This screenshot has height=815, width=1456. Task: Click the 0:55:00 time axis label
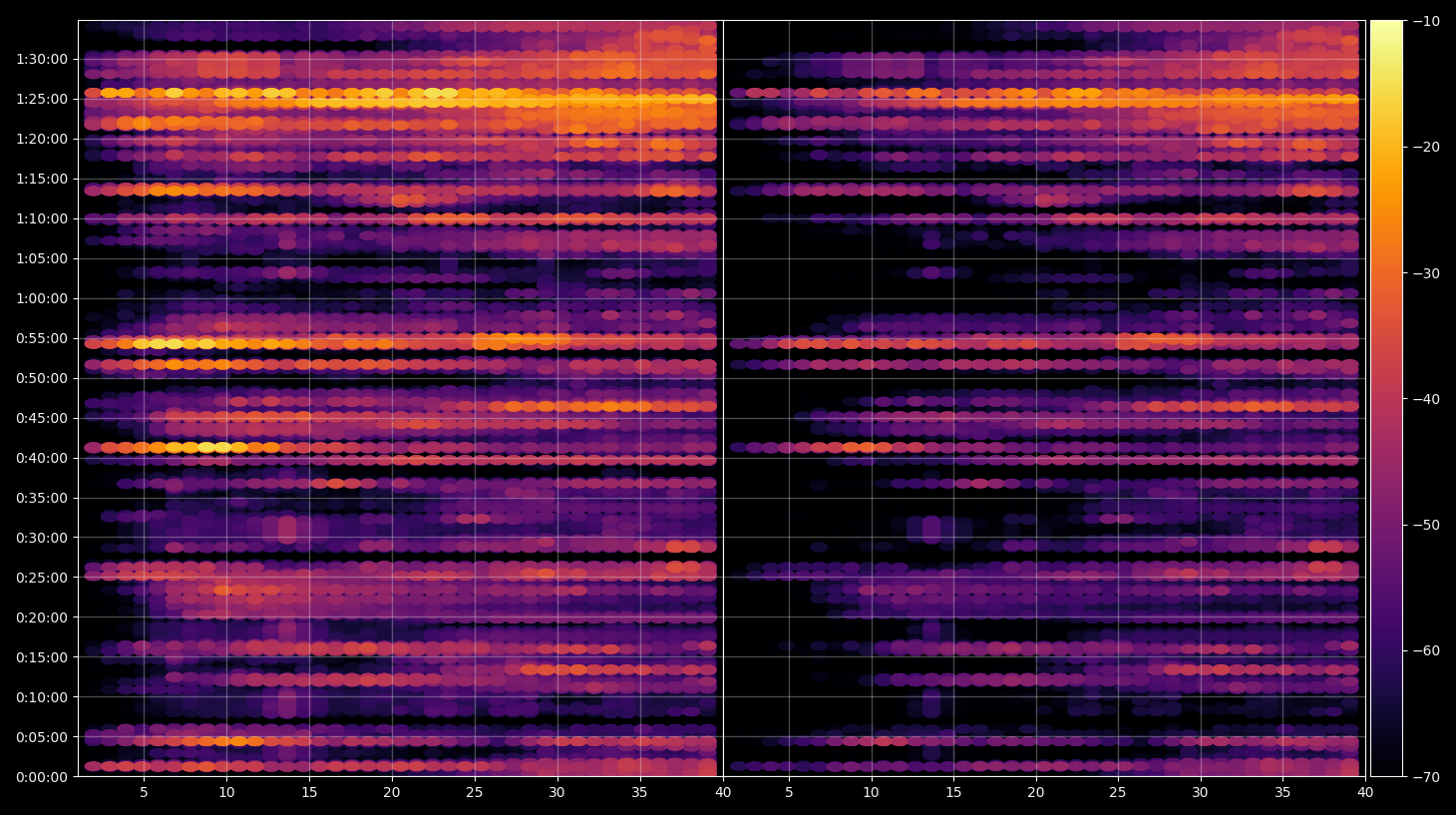pyautogui.click(x=42, y=338)
